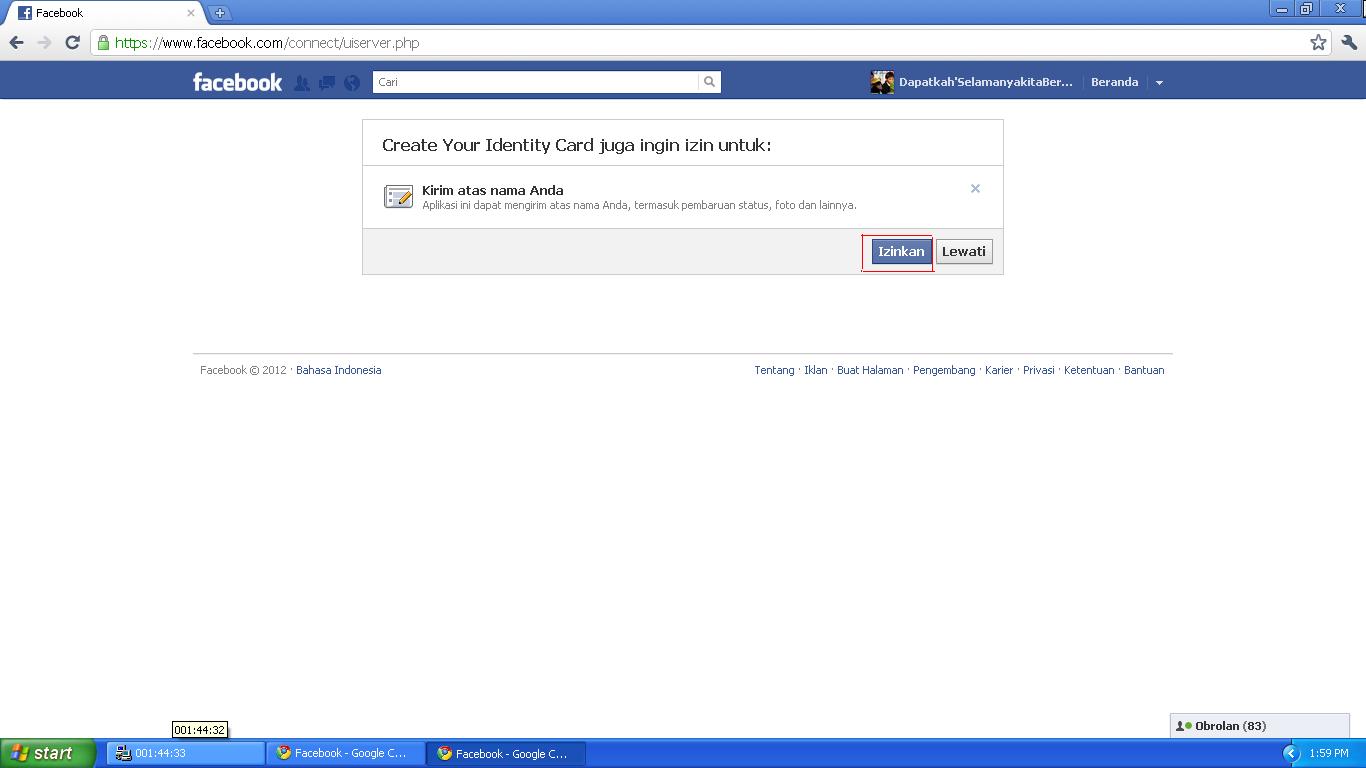This screenshot has width=1366, height=768.
Task: Open the Tentang footer link
Action: (774, 370)
